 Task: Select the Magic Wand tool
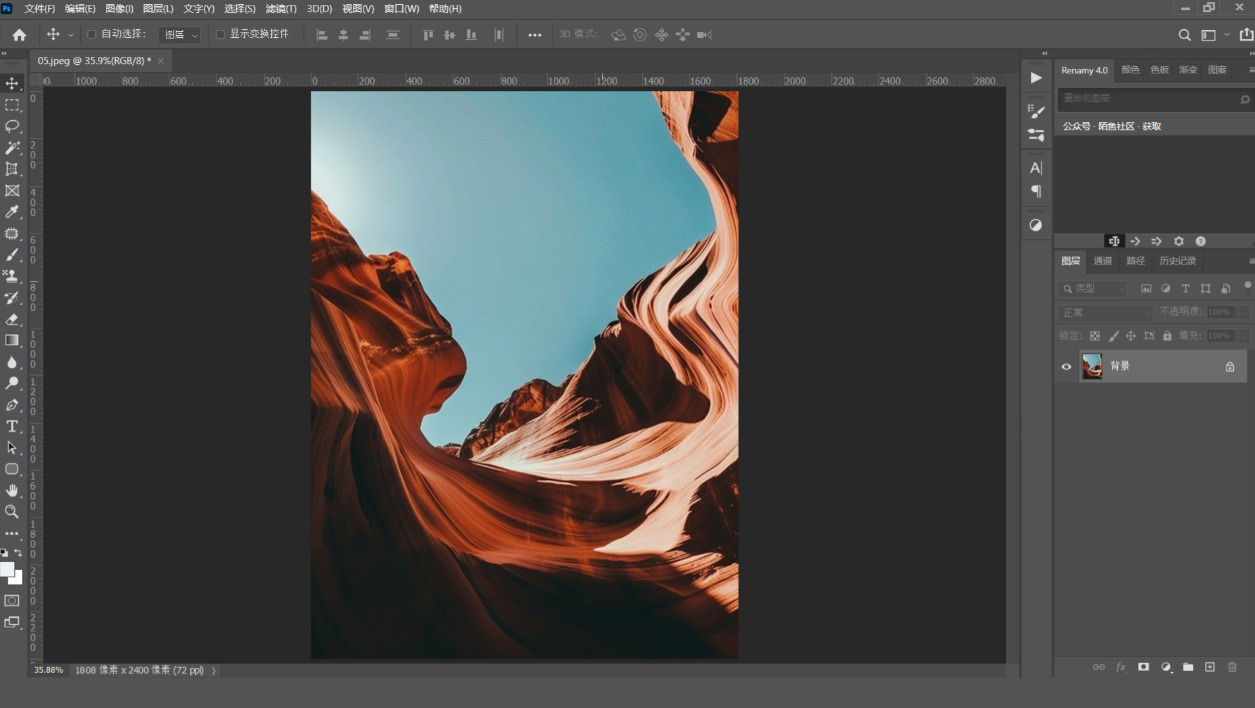click(x=12, y=148)
